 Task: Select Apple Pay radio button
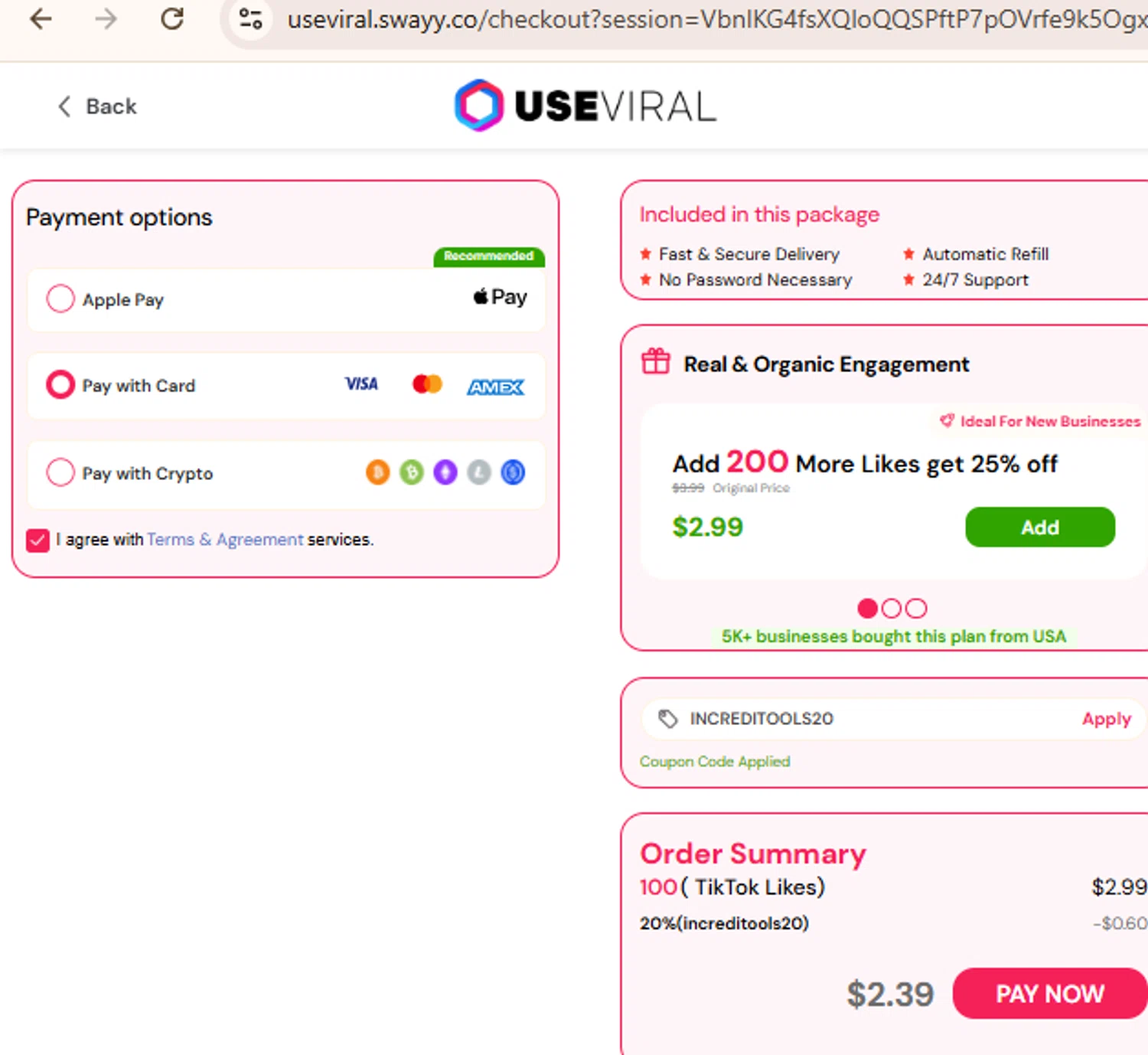point(60,299)
